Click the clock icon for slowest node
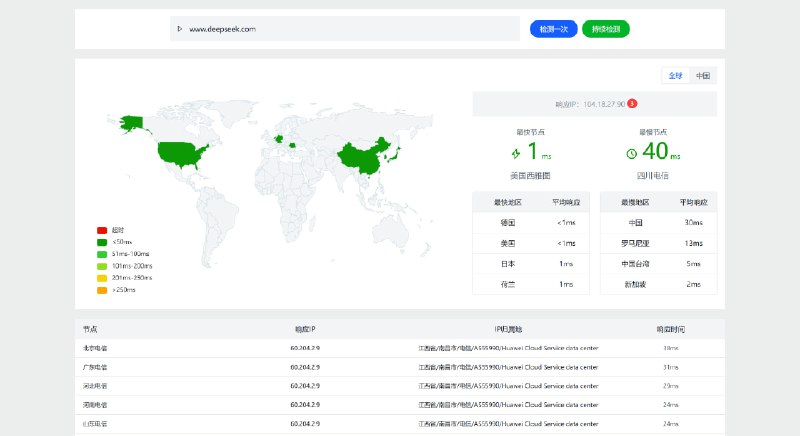 pyautogui.click(x=631, y=154)
